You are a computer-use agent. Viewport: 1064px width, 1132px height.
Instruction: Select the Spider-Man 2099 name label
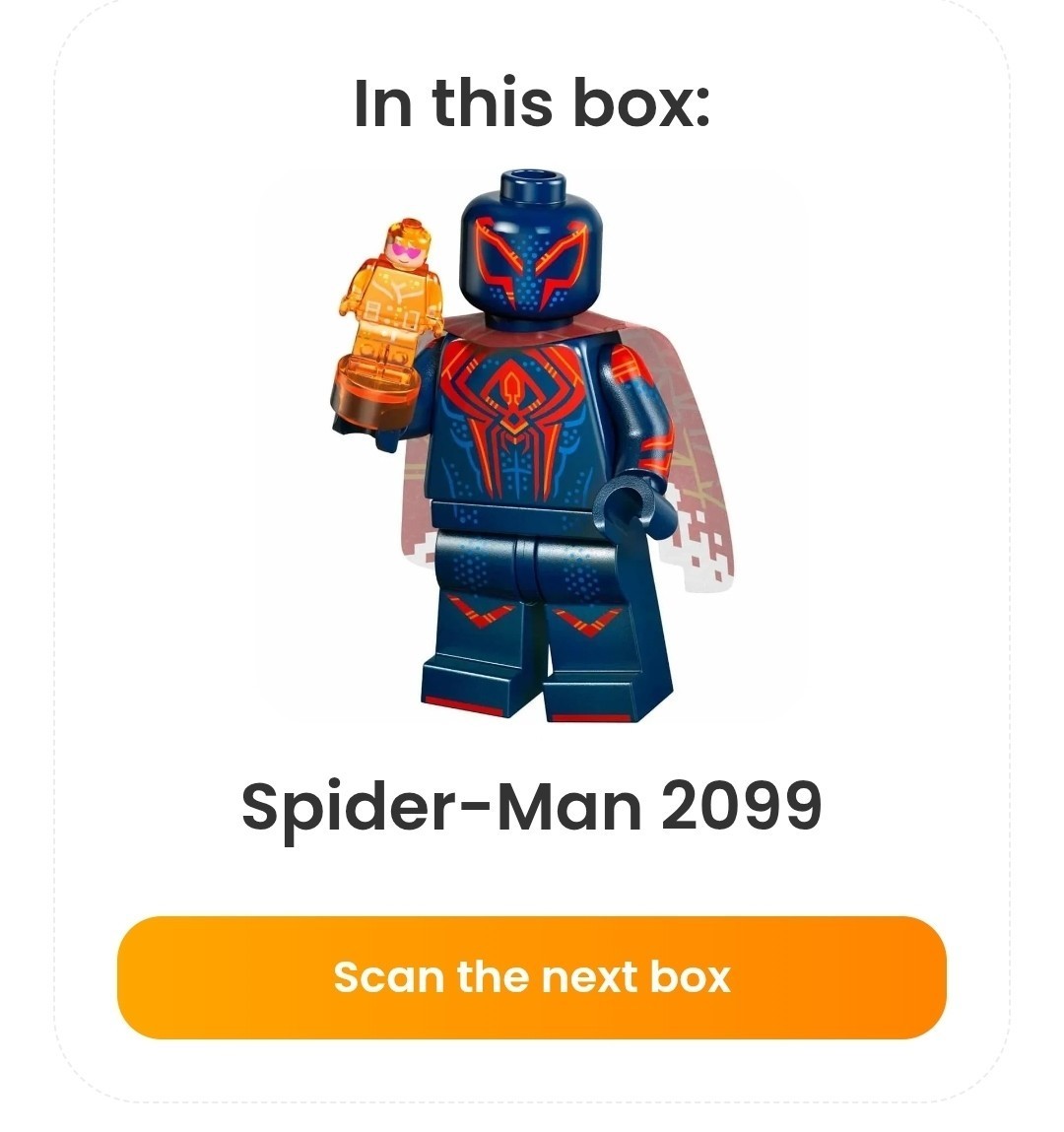[x=532, y=807]
